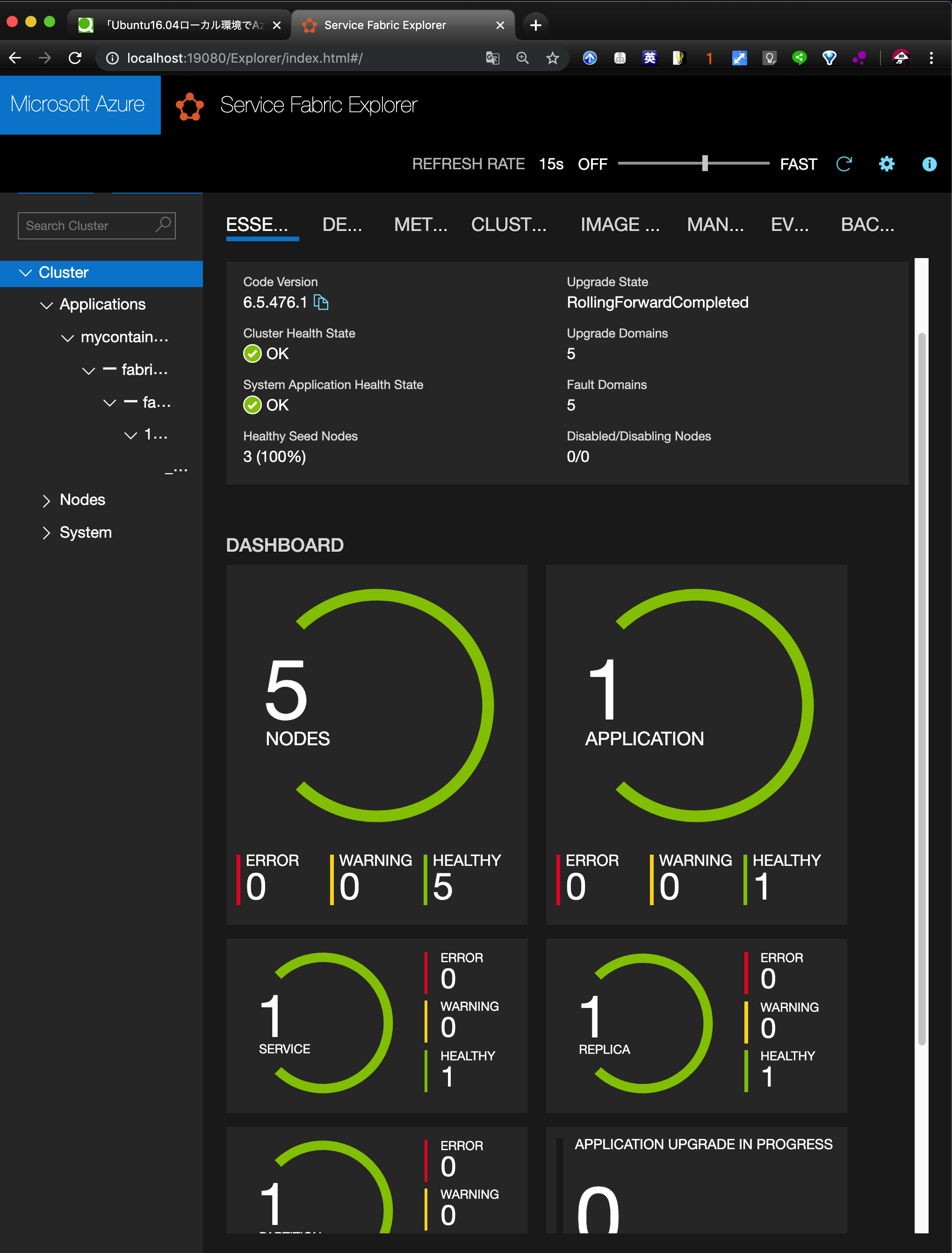Open a new browser tab with plus
The image size is (952, 1253).
coord(535,25)
